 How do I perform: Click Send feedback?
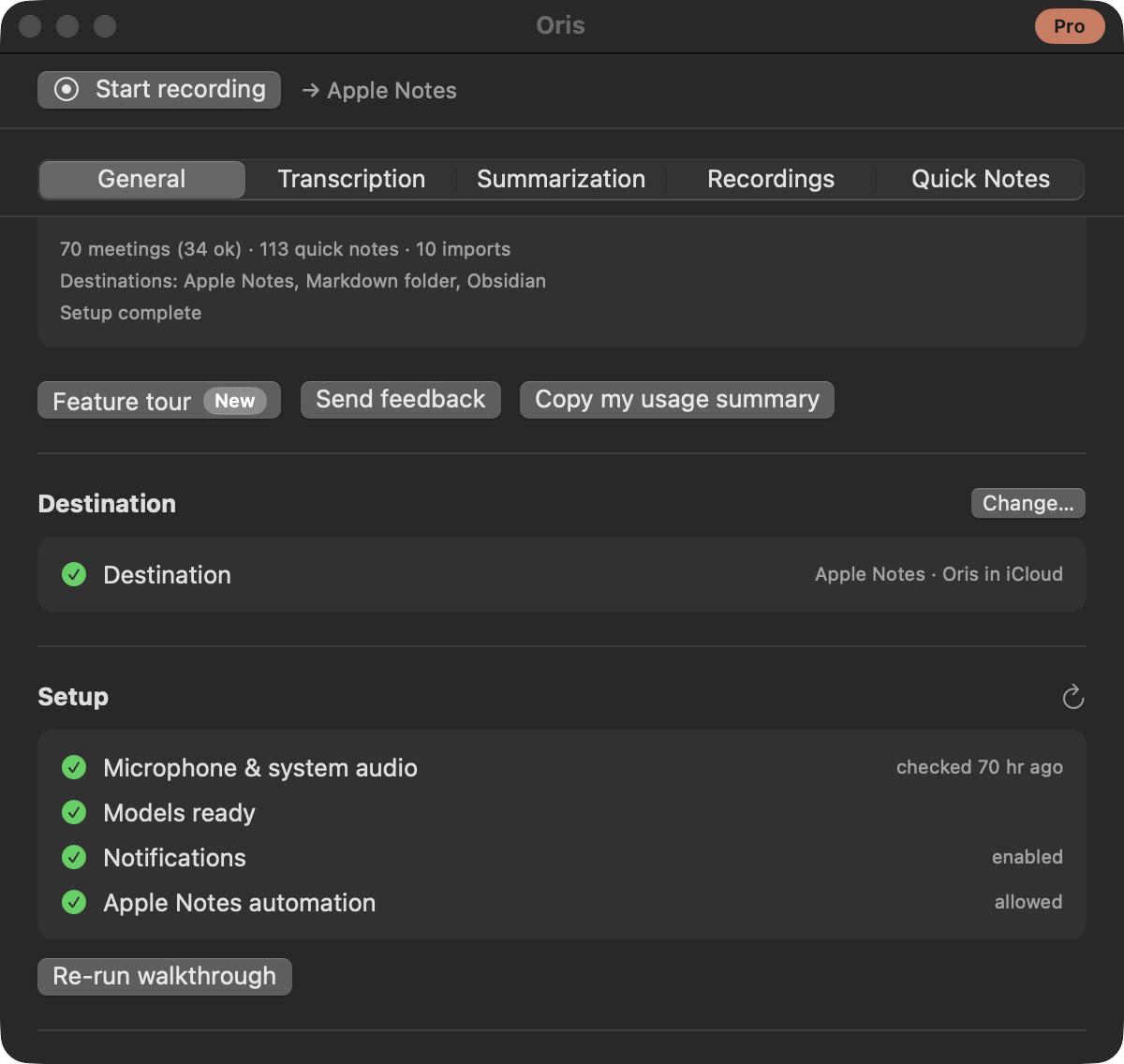(401, 400)
